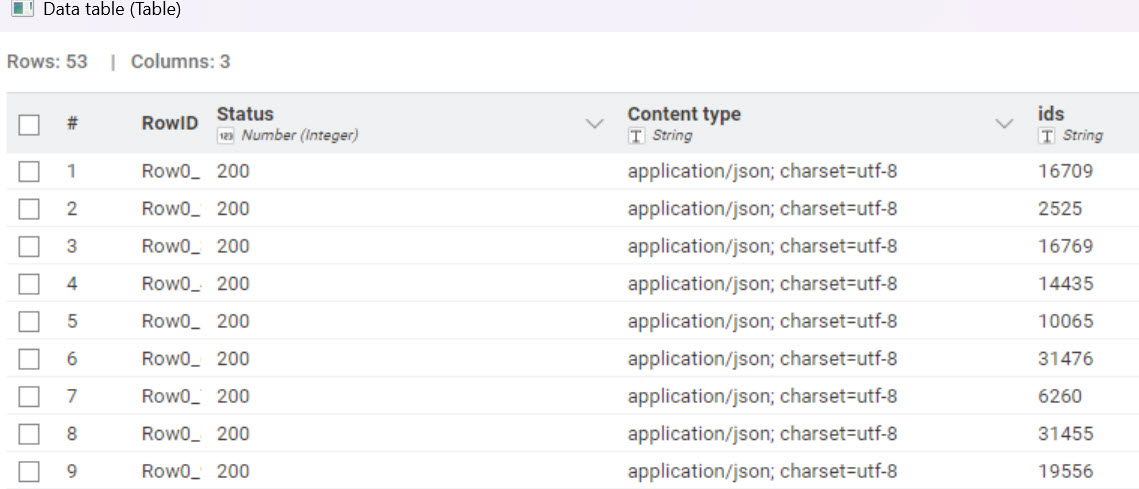Click the ids cell showing 2525

1060,209
